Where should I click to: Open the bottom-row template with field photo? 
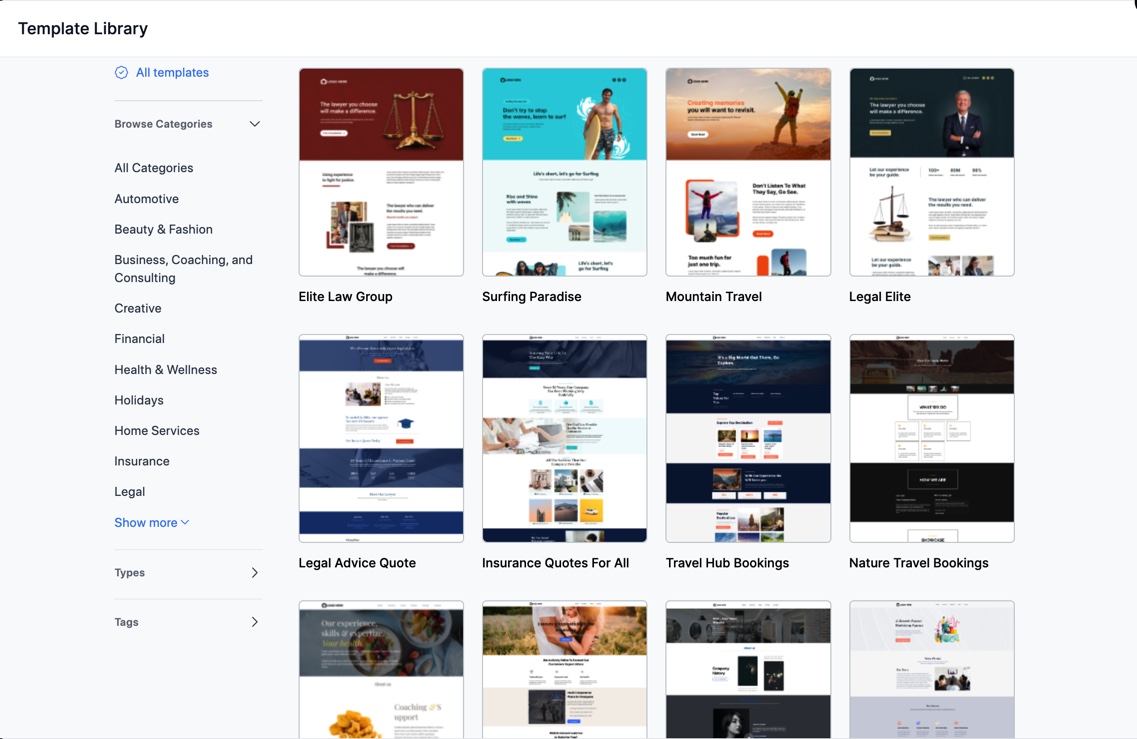coord(564,669)
